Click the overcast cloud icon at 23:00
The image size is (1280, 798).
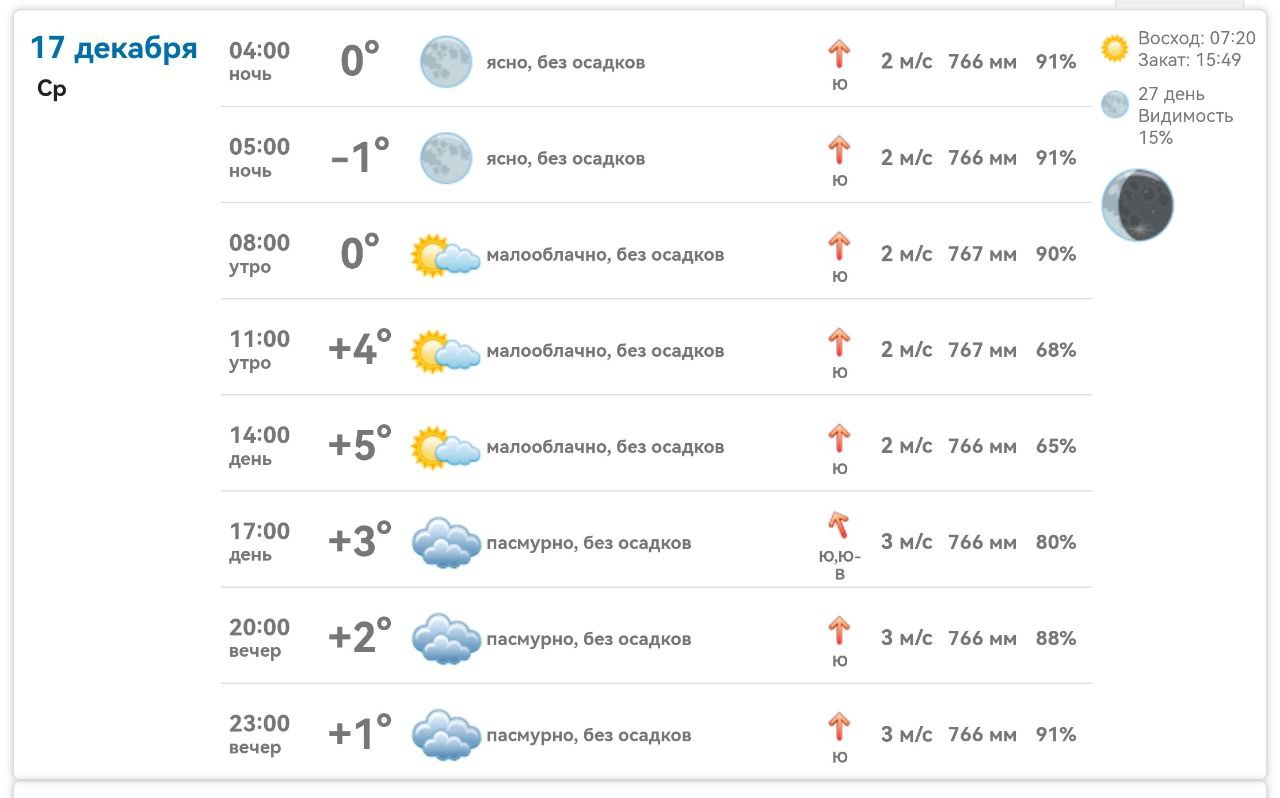coord(446,735)
